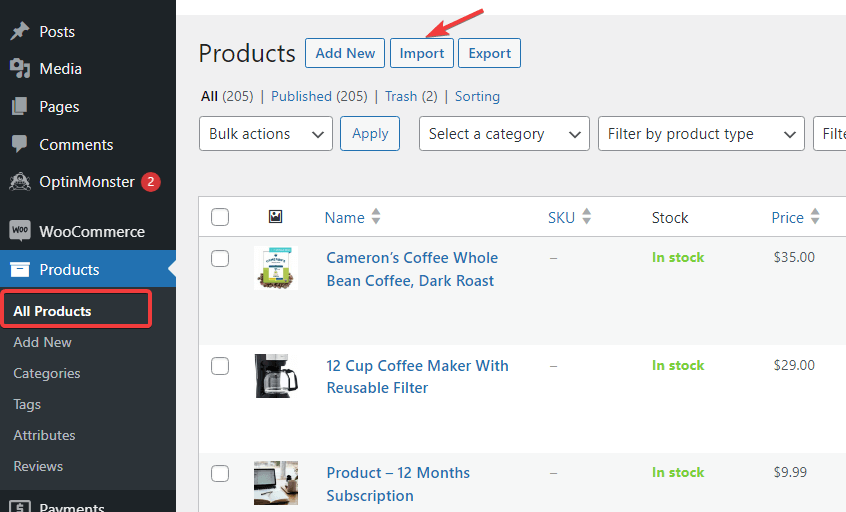Click the $29.00 price value
This screenshot has height=512, width=846.
[794, 365]
